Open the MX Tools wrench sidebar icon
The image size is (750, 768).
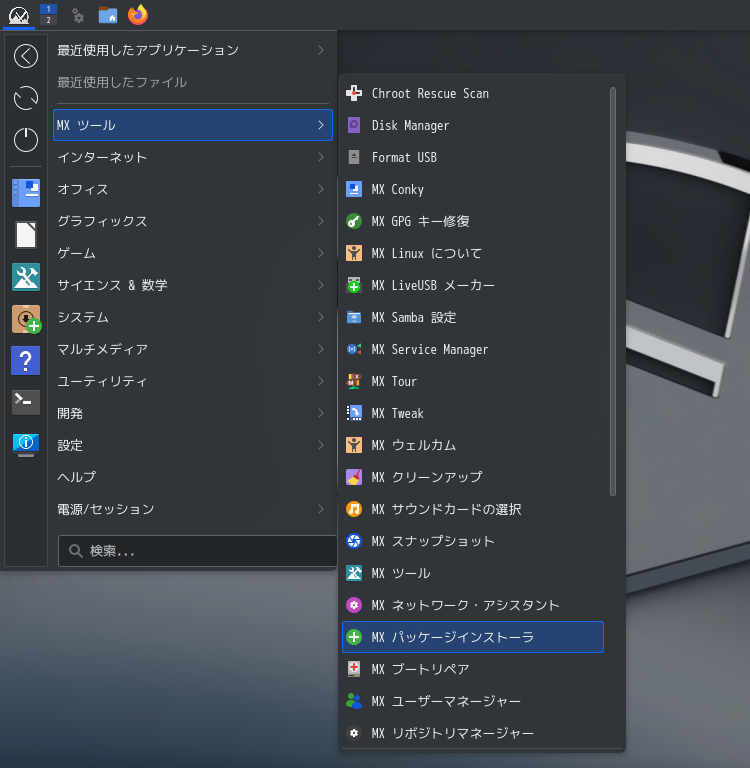[26, 277]
